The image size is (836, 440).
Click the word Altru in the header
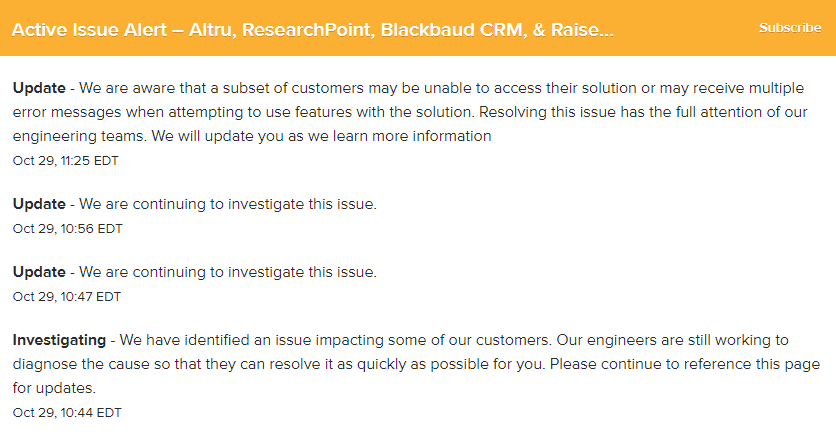212,29
